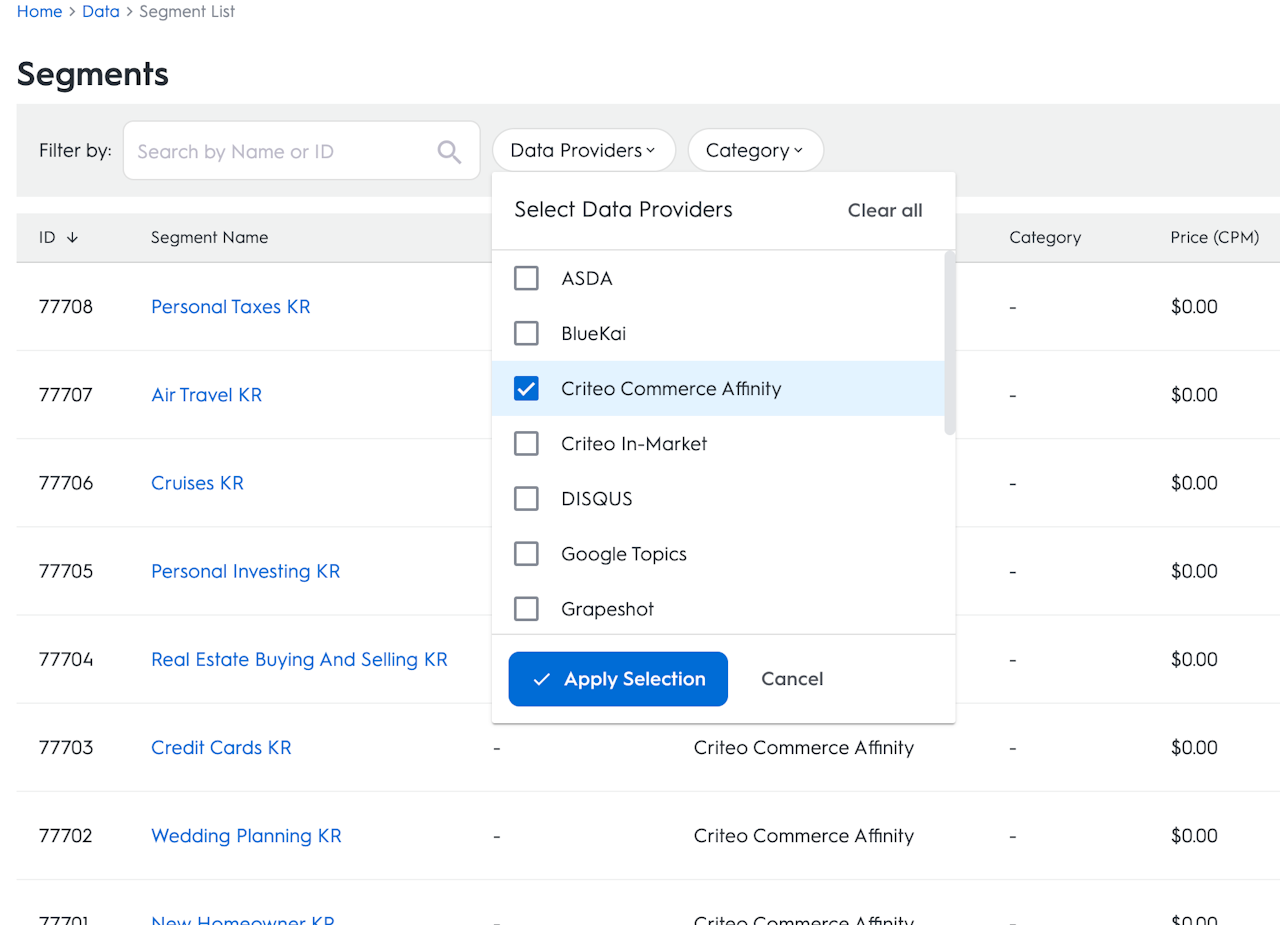The height and width of the screenshot is (925, 1280).
Task: Sort by ID column arrow
Action: coord(72,238)
